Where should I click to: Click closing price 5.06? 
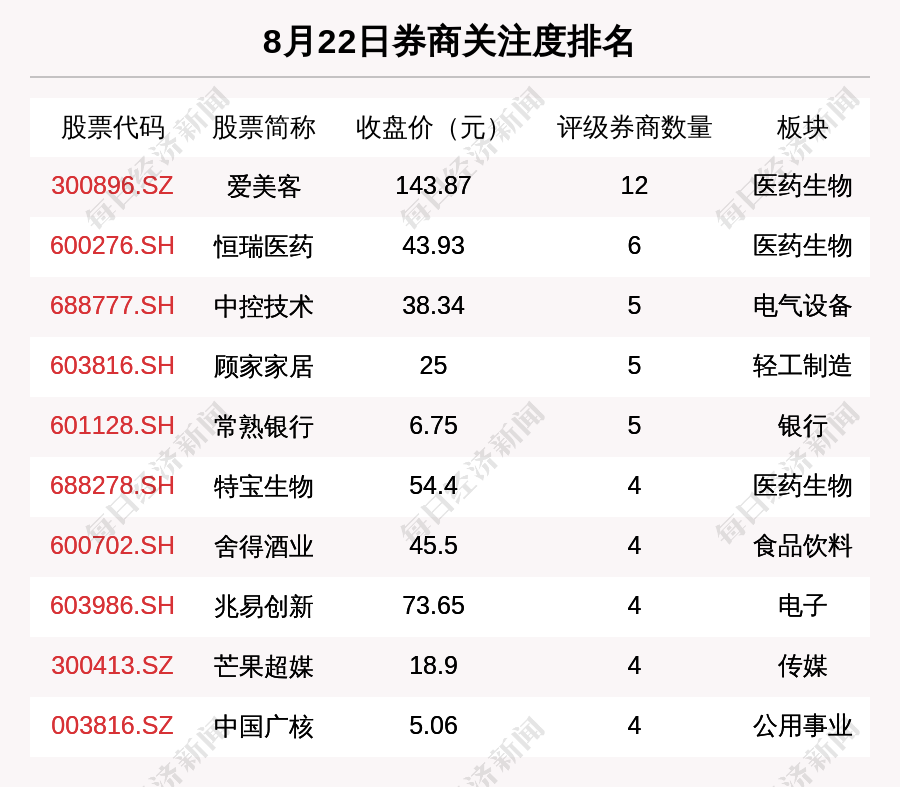point(433,726)
